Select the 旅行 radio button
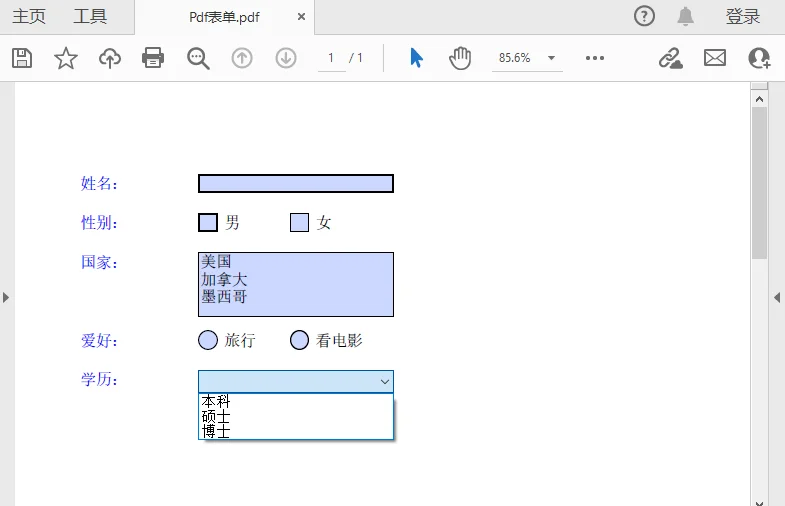785x506 pixels. pos(208,340)
